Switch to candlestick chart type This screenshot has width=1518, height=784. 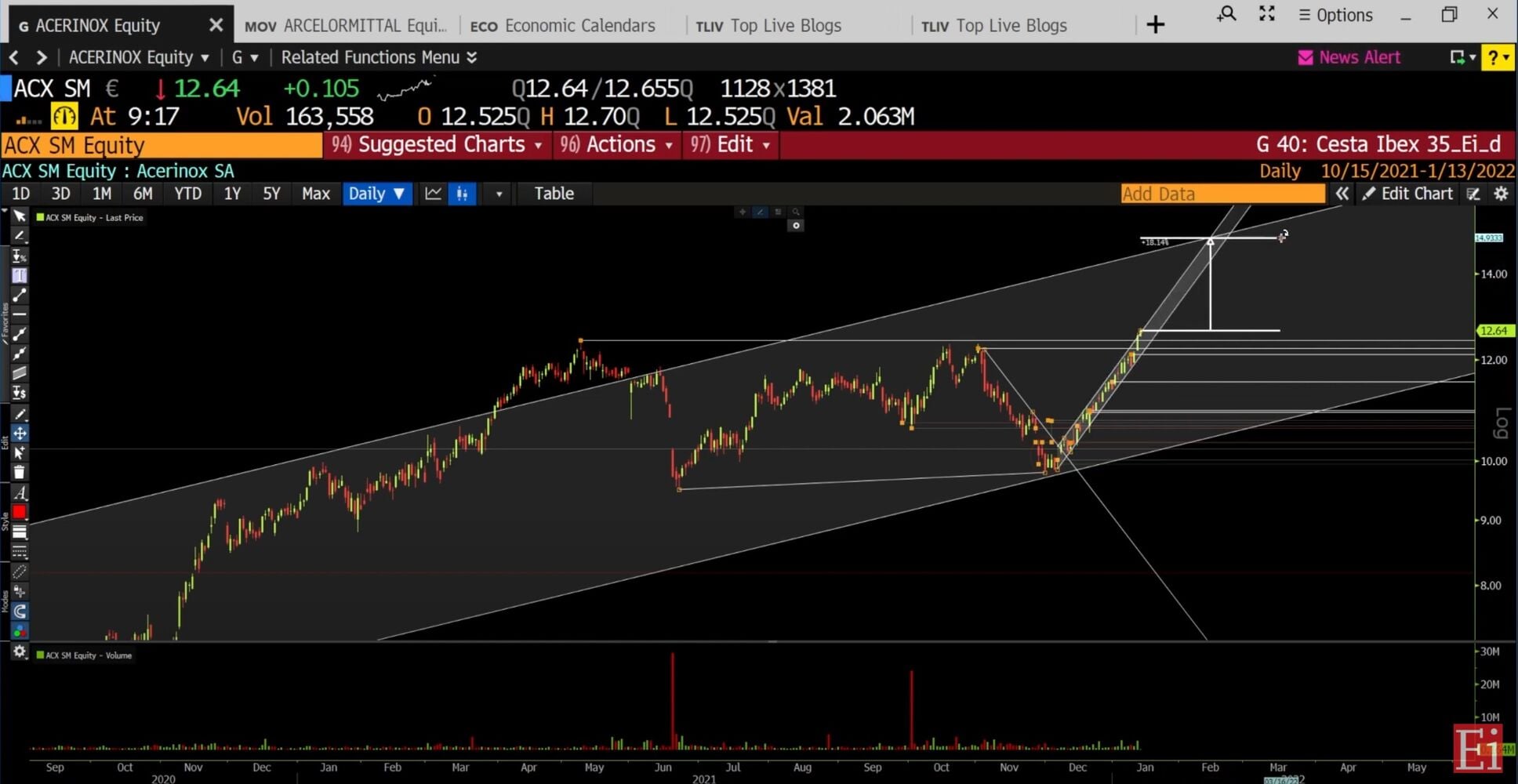coord(463,194)
